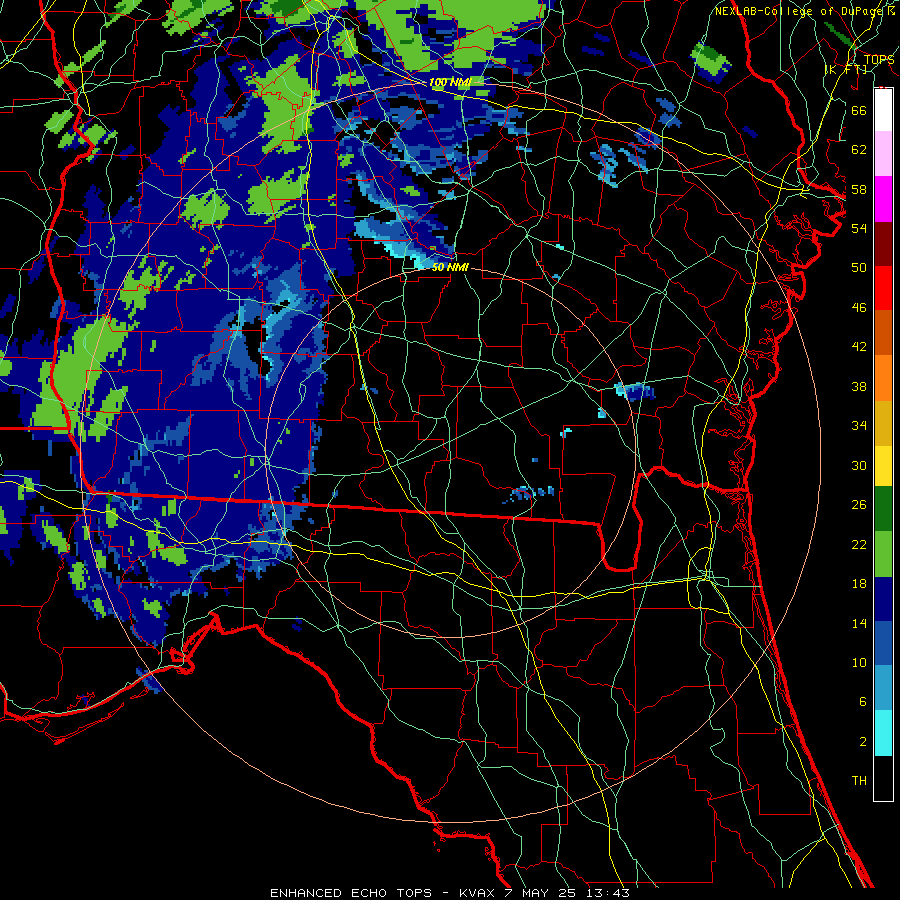
Task: Click the legend value 2
Action: coord(862,742)
